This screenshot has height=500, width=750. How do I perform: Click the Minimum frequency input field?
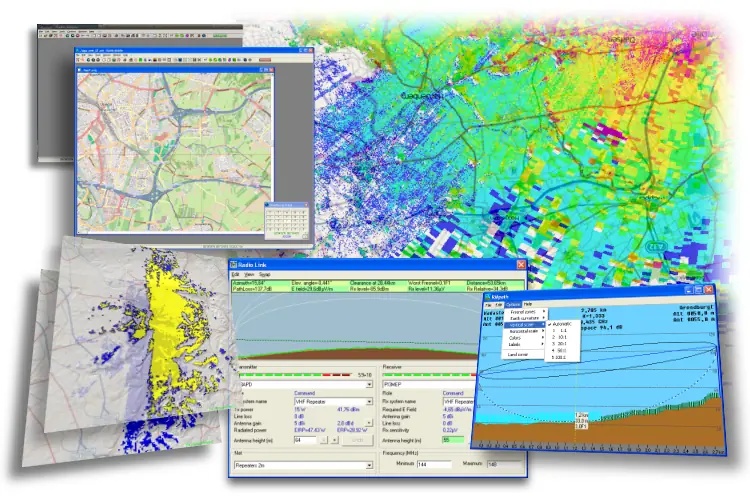[434, 464]
